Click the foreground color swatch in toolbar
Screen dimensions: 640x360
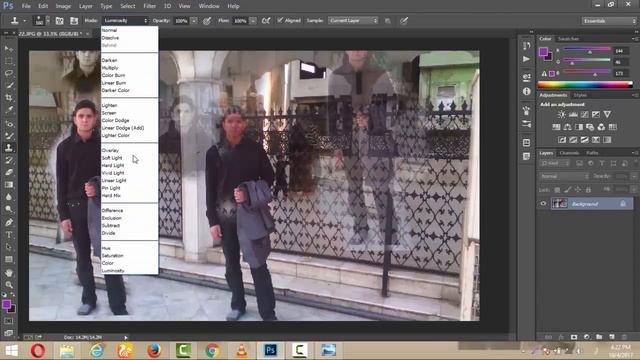coord(6,304)
